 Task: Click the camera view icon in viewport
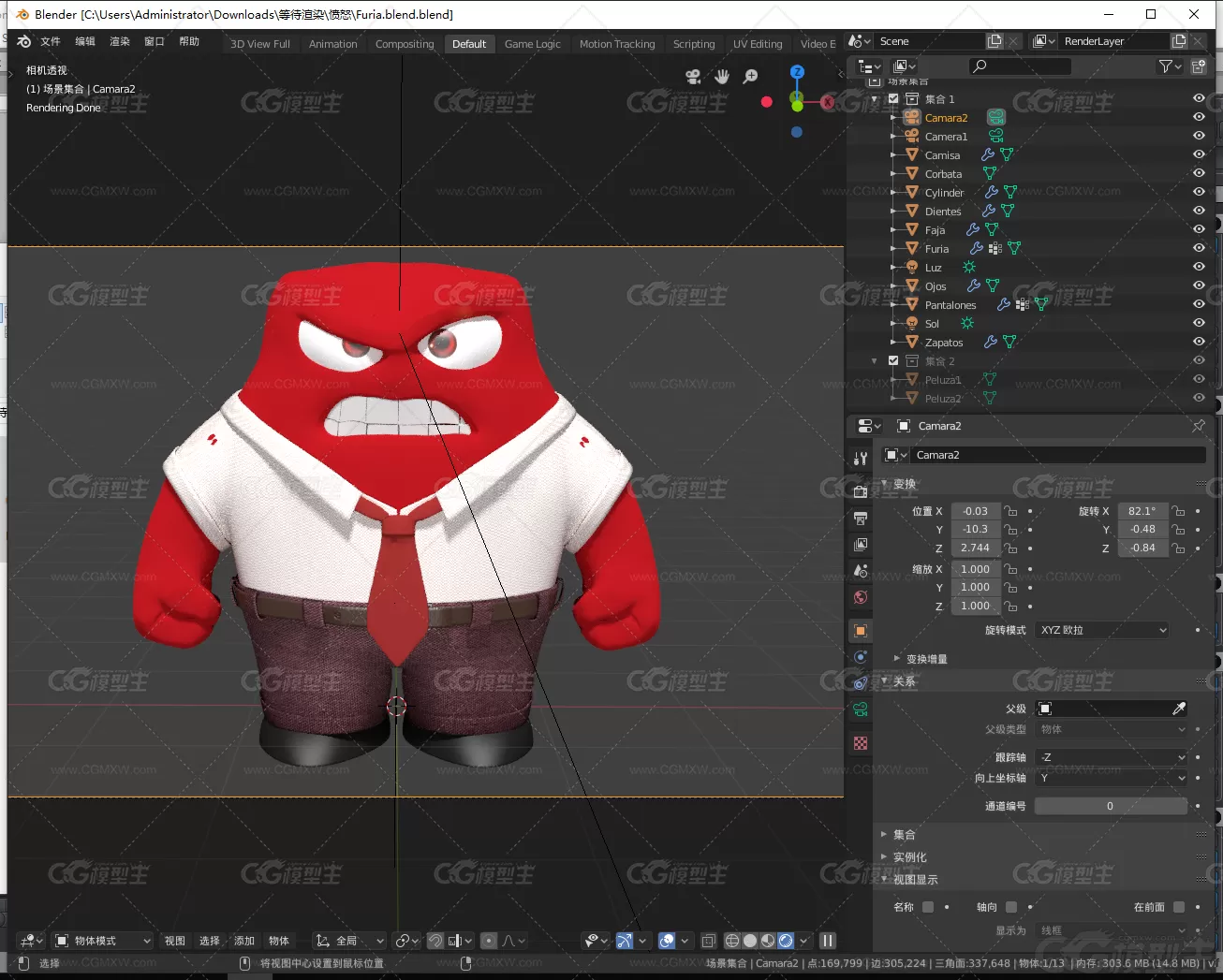click(693, 77)
